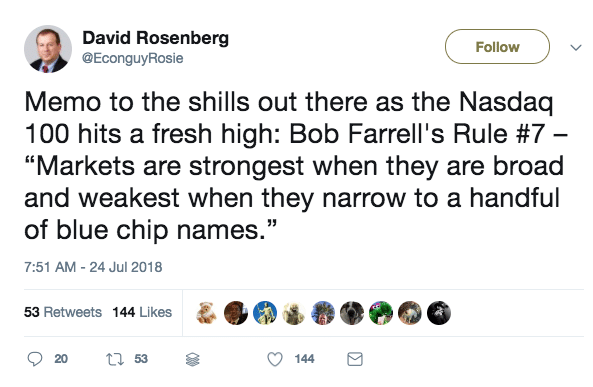Click the second liker avatar, man in suit
Image resolution: width=593 pixels, height=387 pixels.
236,313
